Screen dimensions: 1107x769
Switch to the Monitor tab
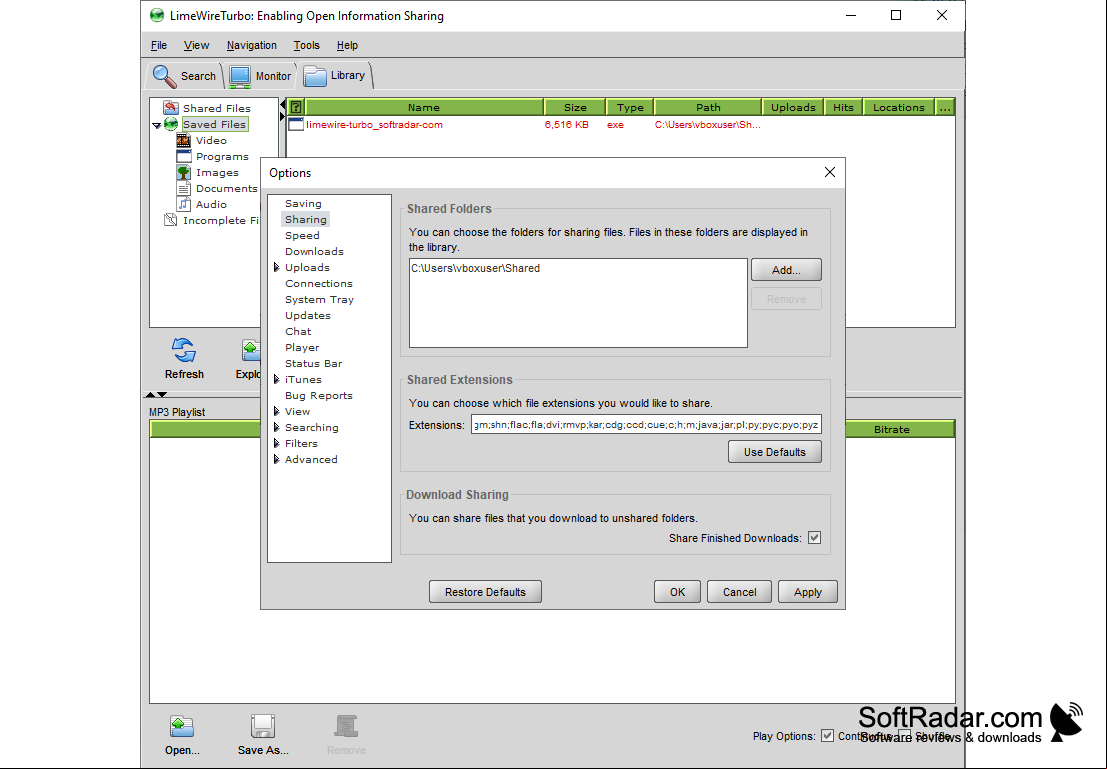(260, 76)
